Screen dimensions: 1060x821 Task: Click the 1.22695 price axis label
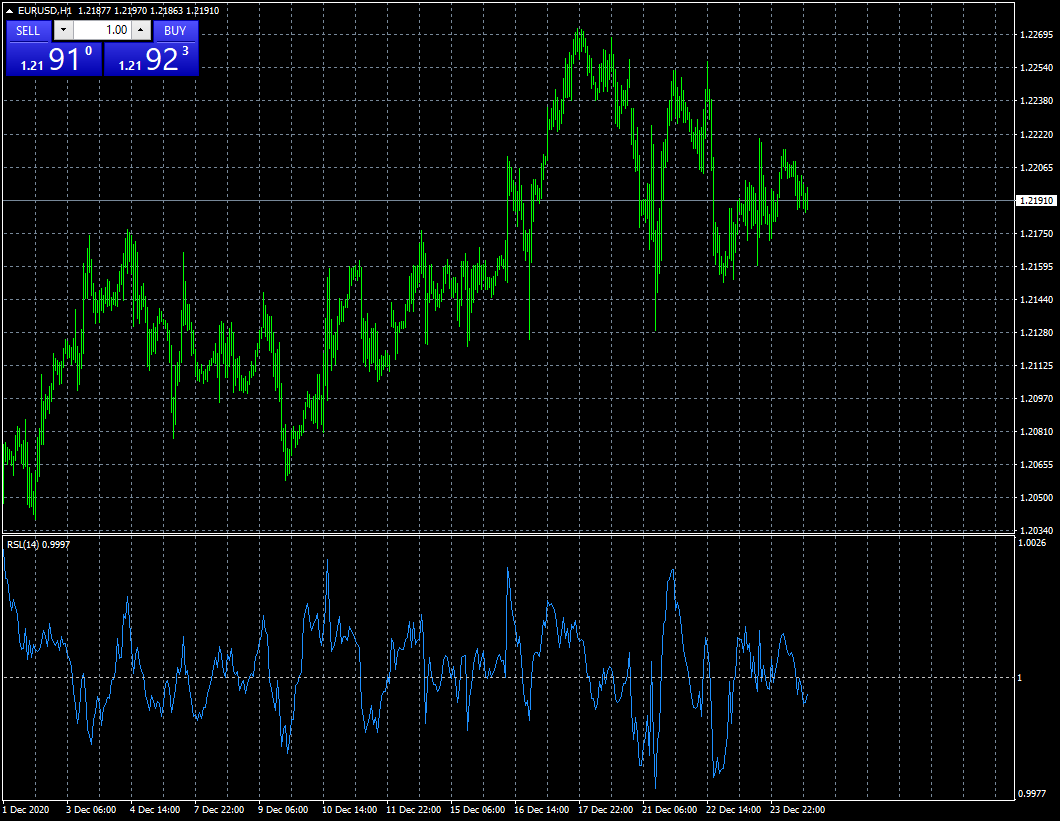[x=1036, y=34]
